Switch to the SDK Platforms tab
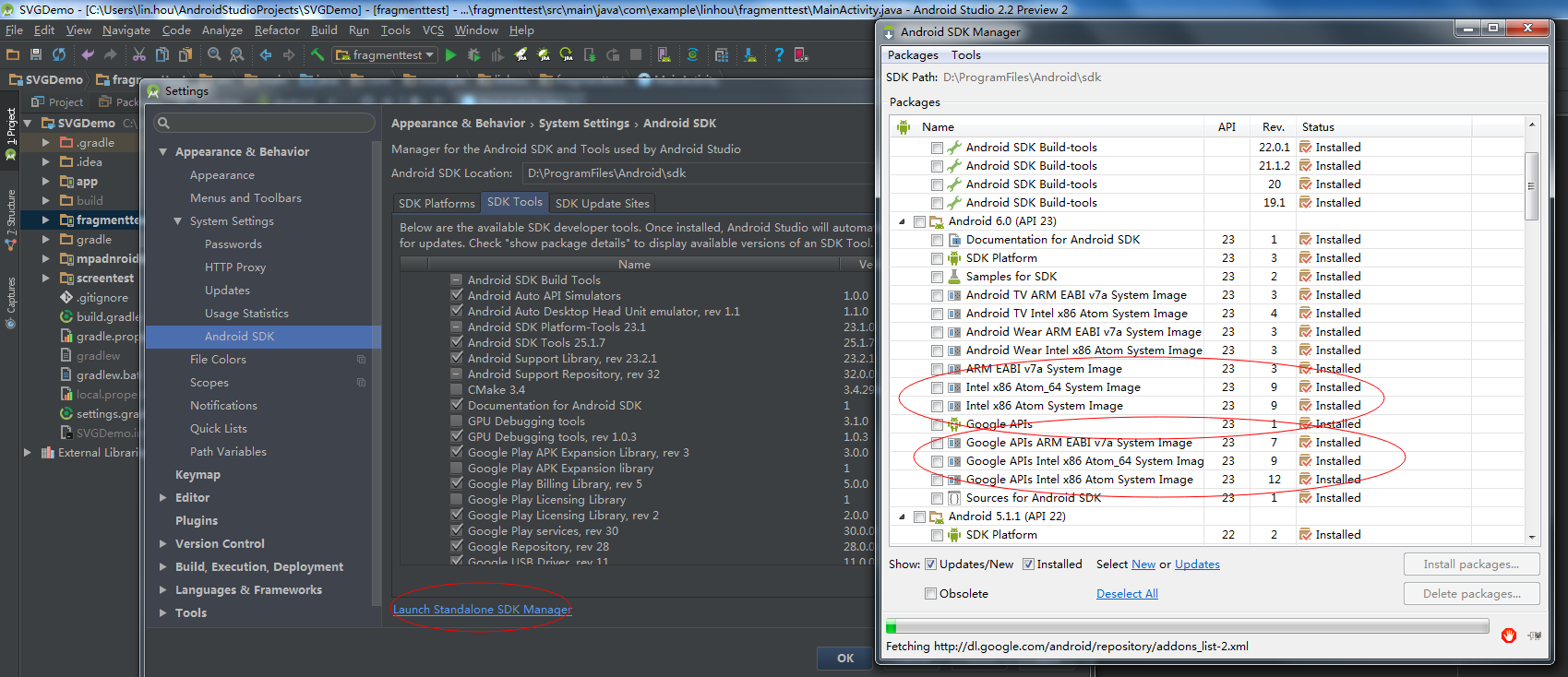Image resolution: width=1568 pixels, height=677 pixels. coord(437,204)
